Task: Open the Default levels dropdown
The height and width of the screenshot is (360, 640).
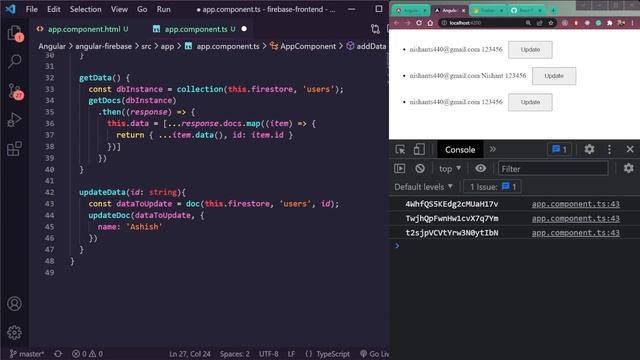Action: 423,187
